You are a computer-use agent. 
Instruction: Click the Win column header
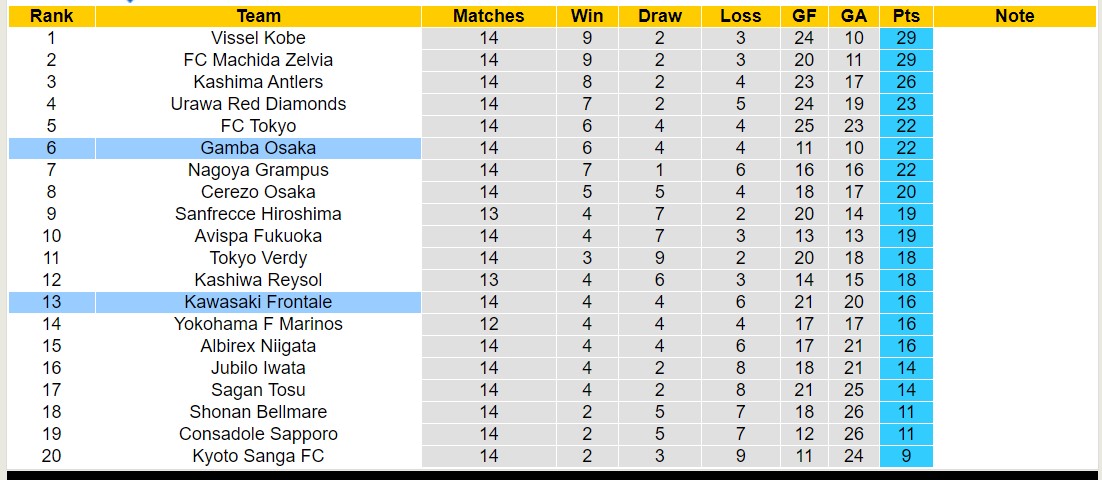587,16
